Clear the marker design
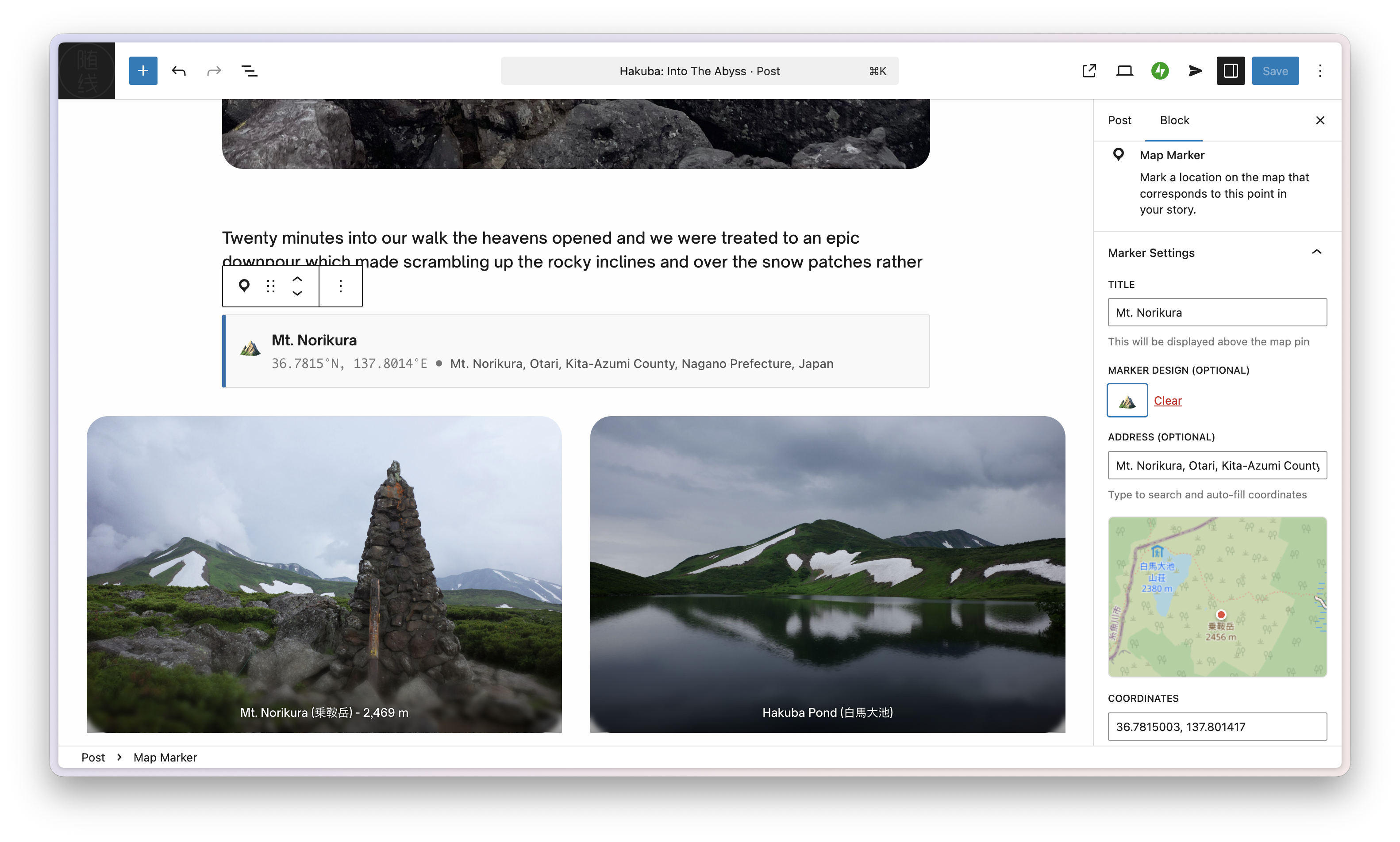1400x842 pixels. pos(1167,400)
